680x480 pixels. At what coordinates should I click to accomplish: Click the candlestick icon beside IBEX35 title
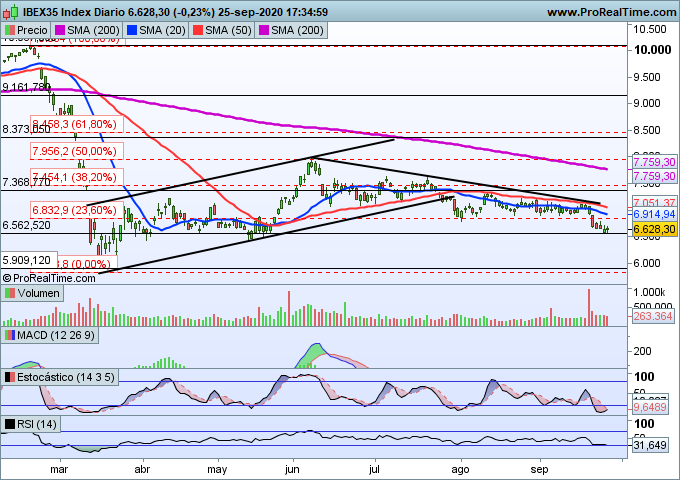point(10,12)
